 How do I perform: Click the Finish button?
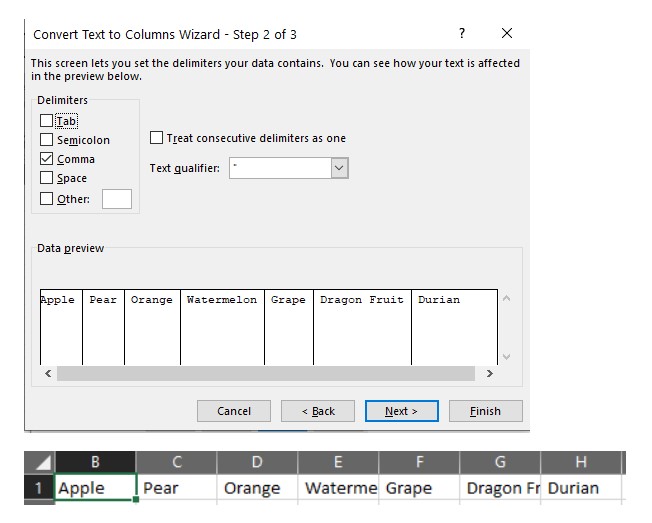tap(486, 411)
